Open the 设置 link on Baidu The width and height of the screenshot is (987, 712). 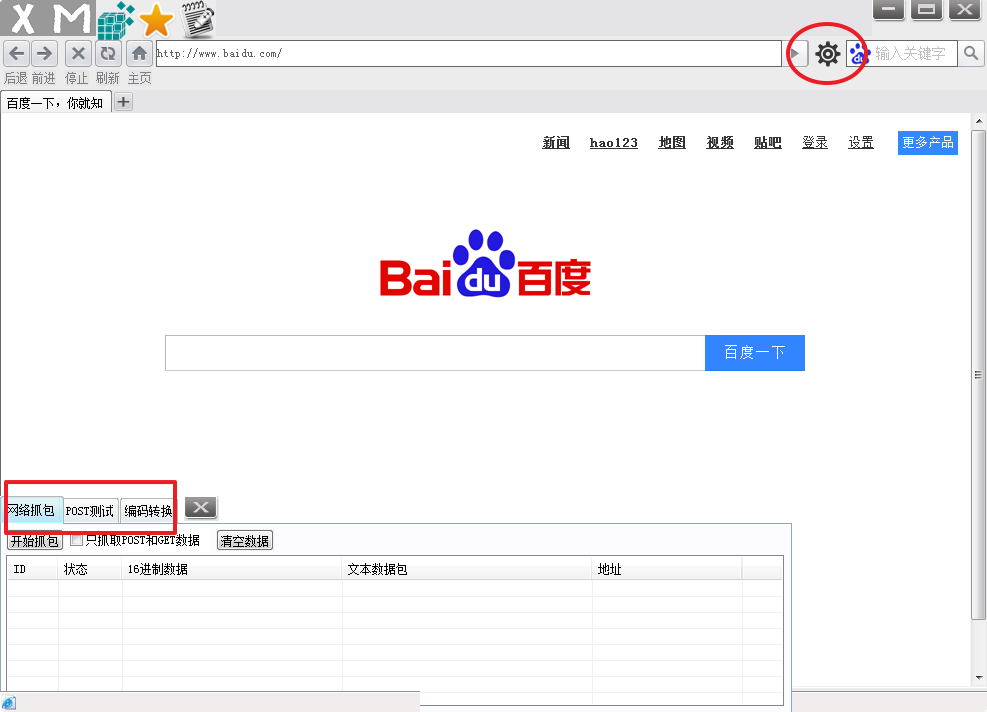coord(860,143)
